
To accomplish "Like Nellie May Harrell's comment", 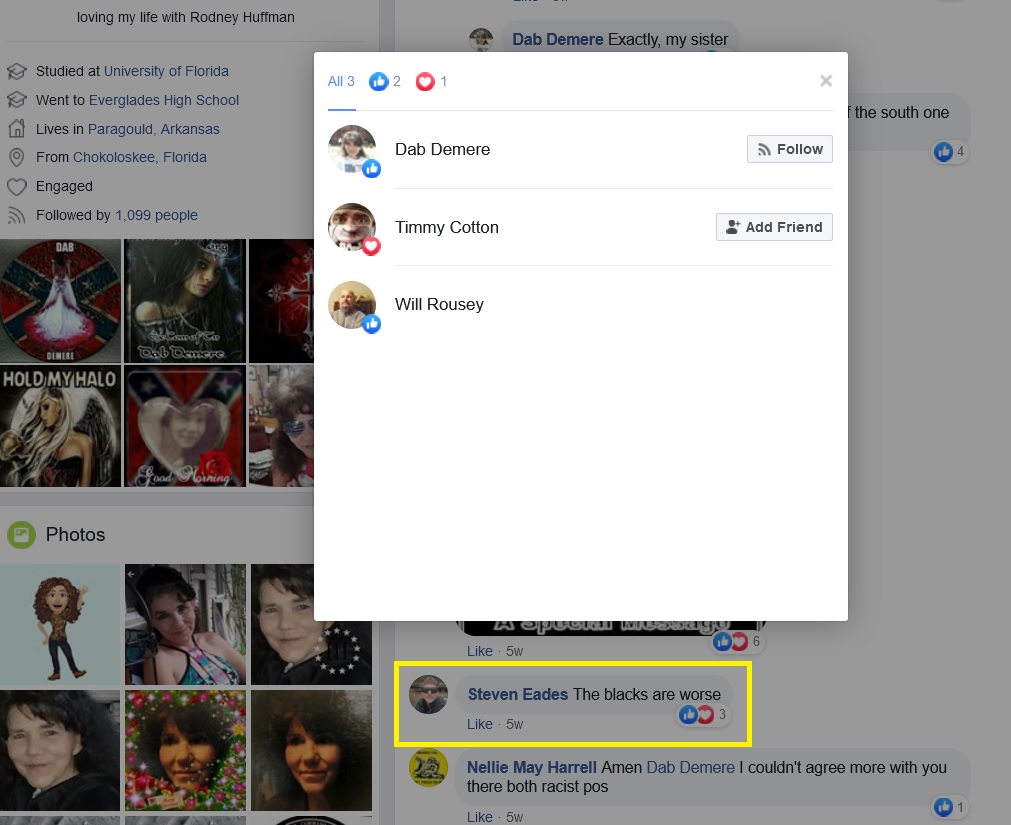I will coord(480,817).
